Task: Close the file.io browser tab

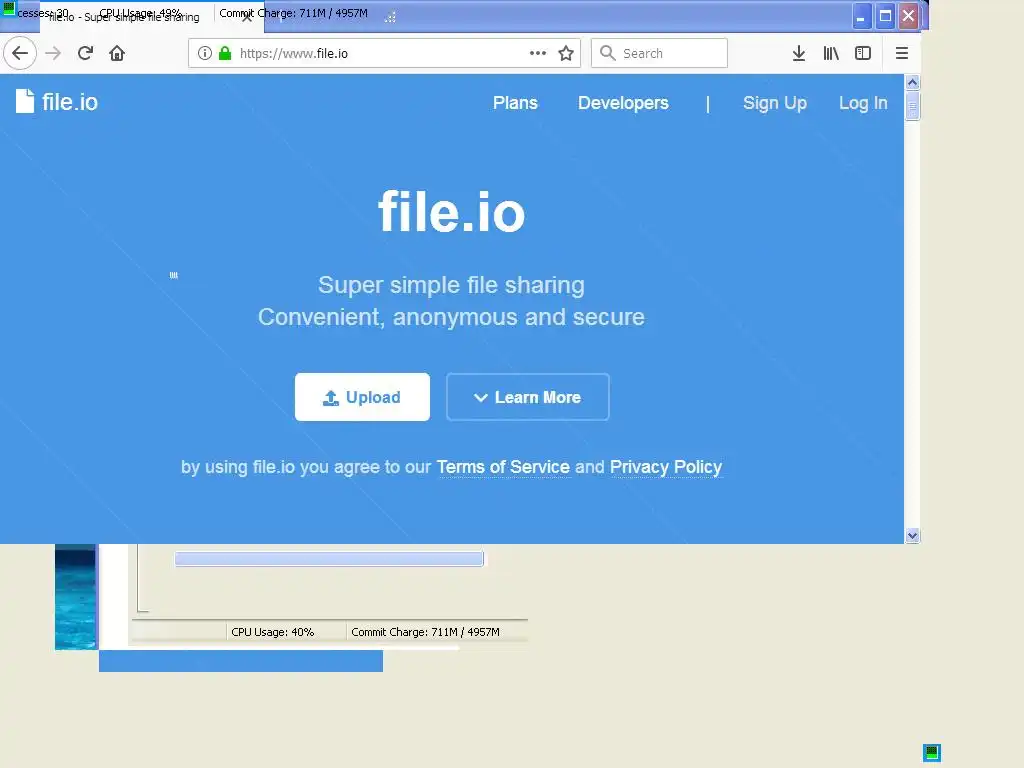Action: [247, 18]
